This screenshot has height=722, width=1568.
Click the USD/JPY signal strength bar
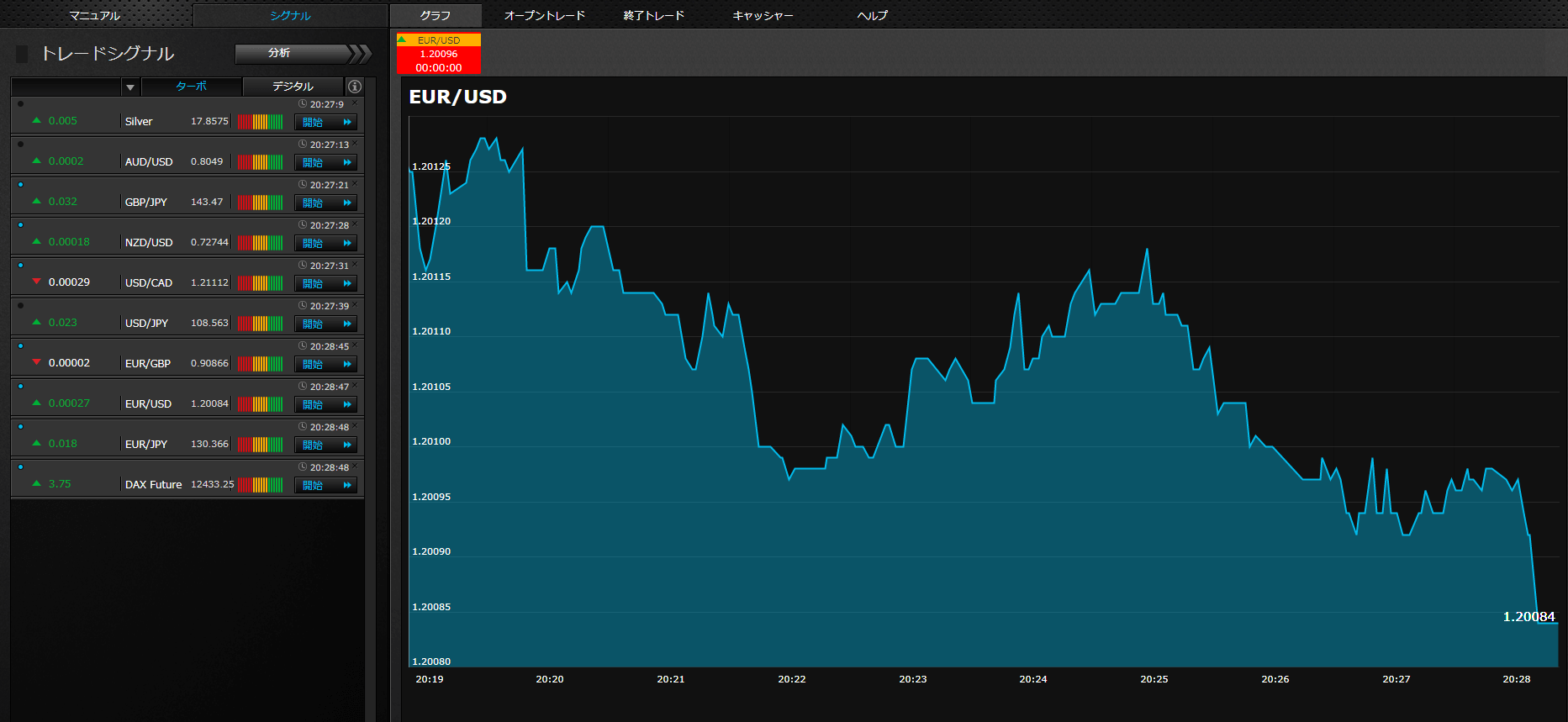tap(260, 324)
